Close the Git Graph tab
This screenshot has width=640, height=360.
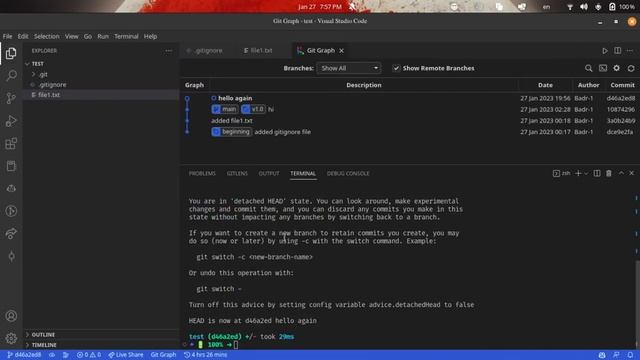point(341,51)
